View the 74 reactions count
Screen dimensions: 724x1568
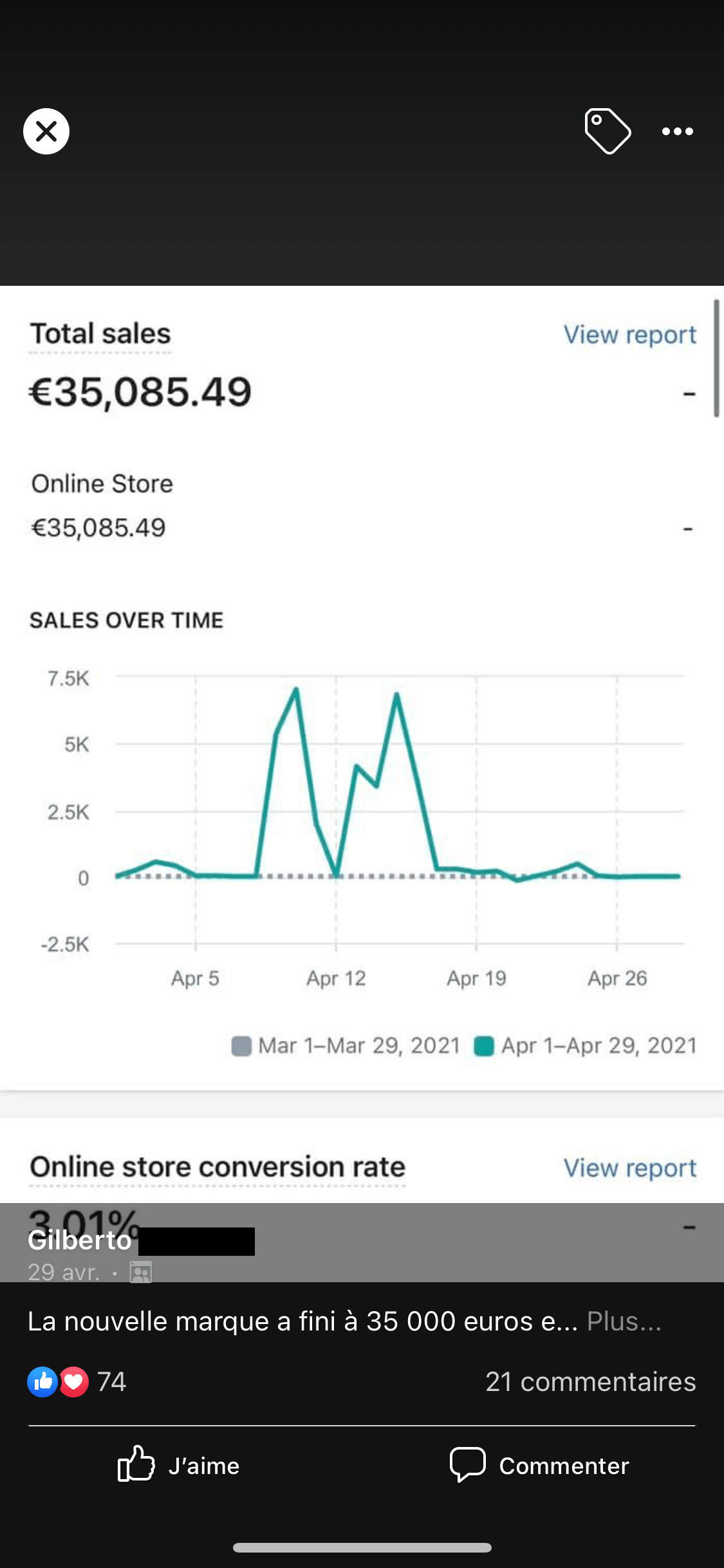111,1381
